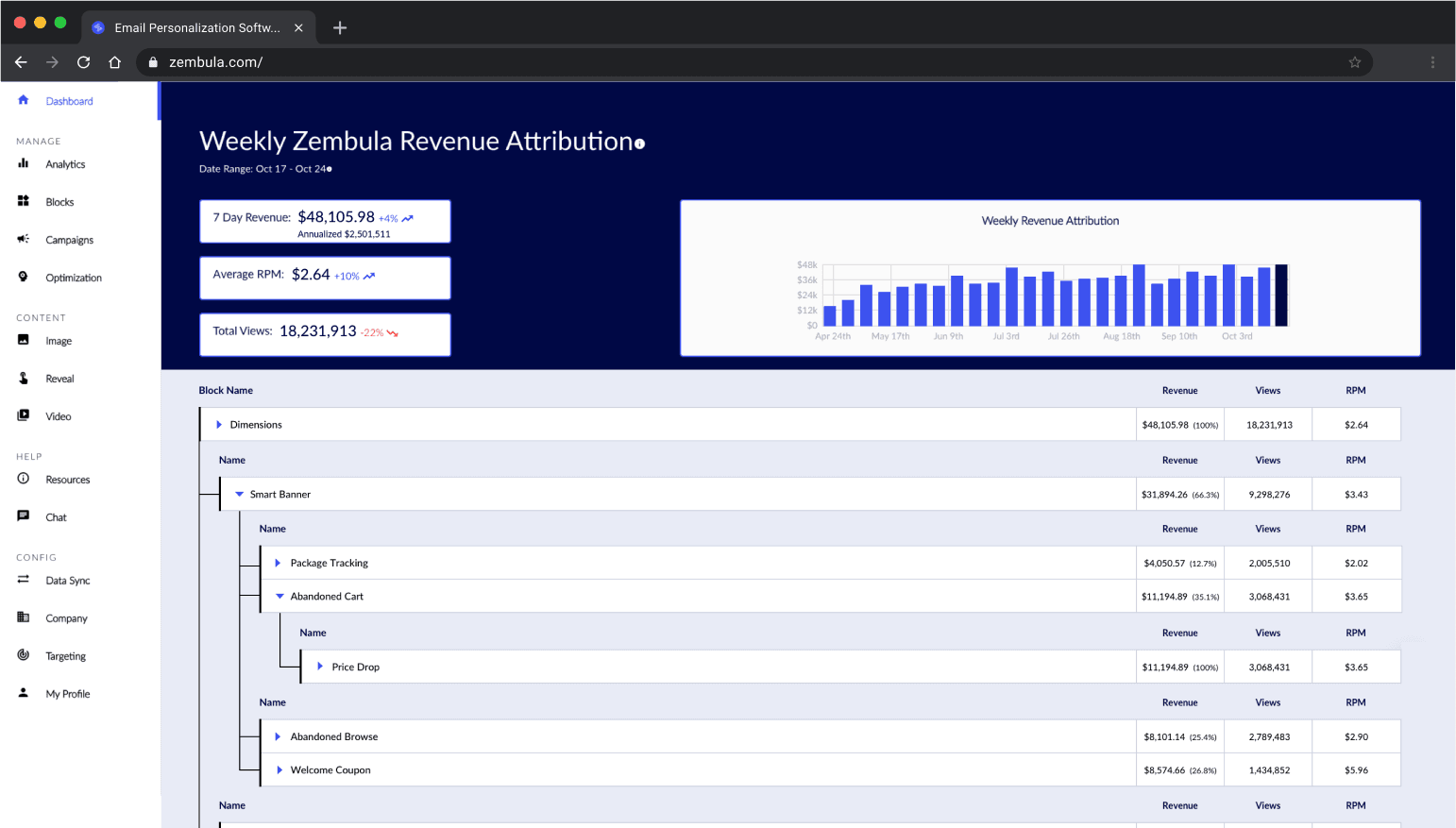This screenshot has height=828, width=1456.
Task: Click the Analytics bar chart icon
Action: tap(24, 163)
